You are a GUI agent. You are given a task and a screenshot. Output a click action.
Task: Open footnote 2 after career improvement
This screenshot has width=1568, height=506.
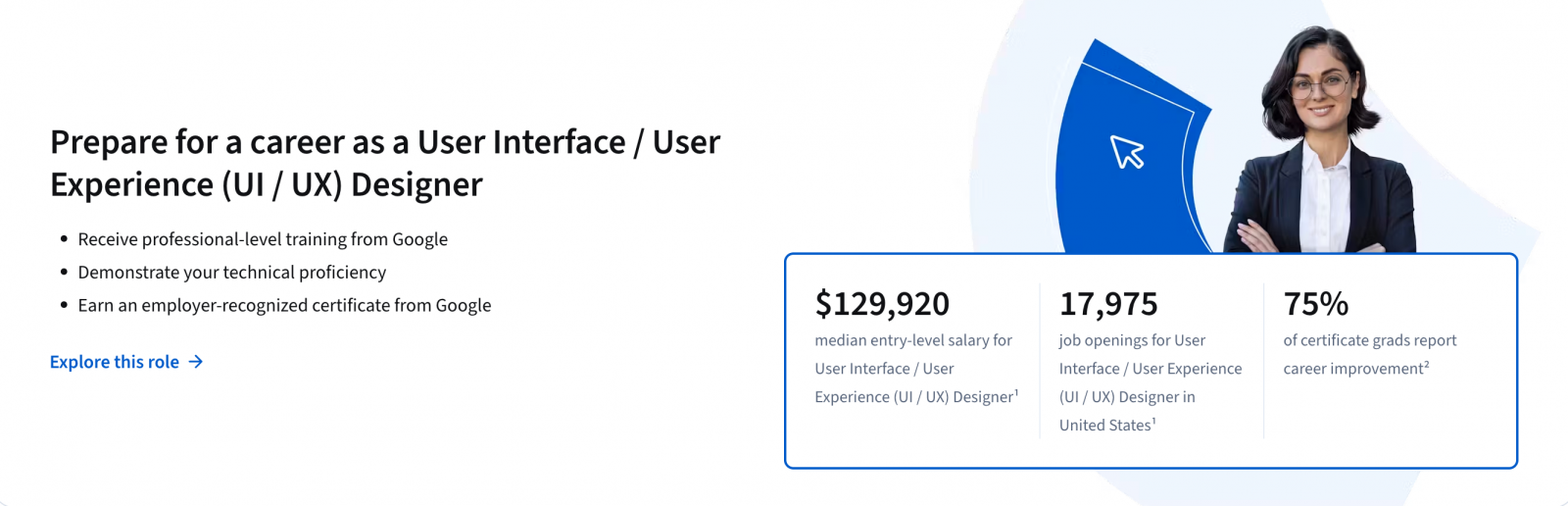(x=1427, y=365)
